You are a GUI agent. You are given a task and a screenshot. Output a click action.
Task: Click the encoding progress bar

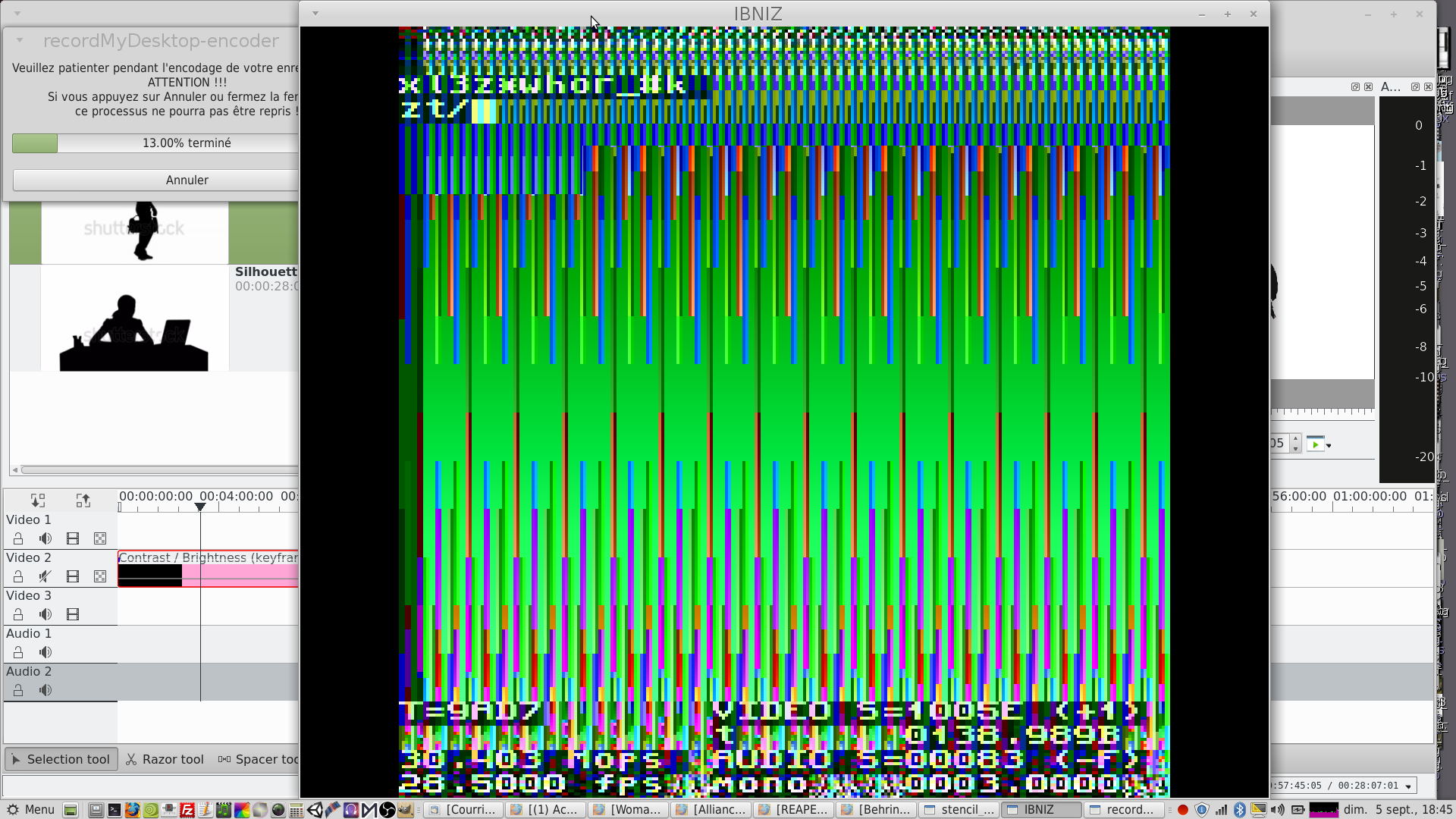coord(155,143)
